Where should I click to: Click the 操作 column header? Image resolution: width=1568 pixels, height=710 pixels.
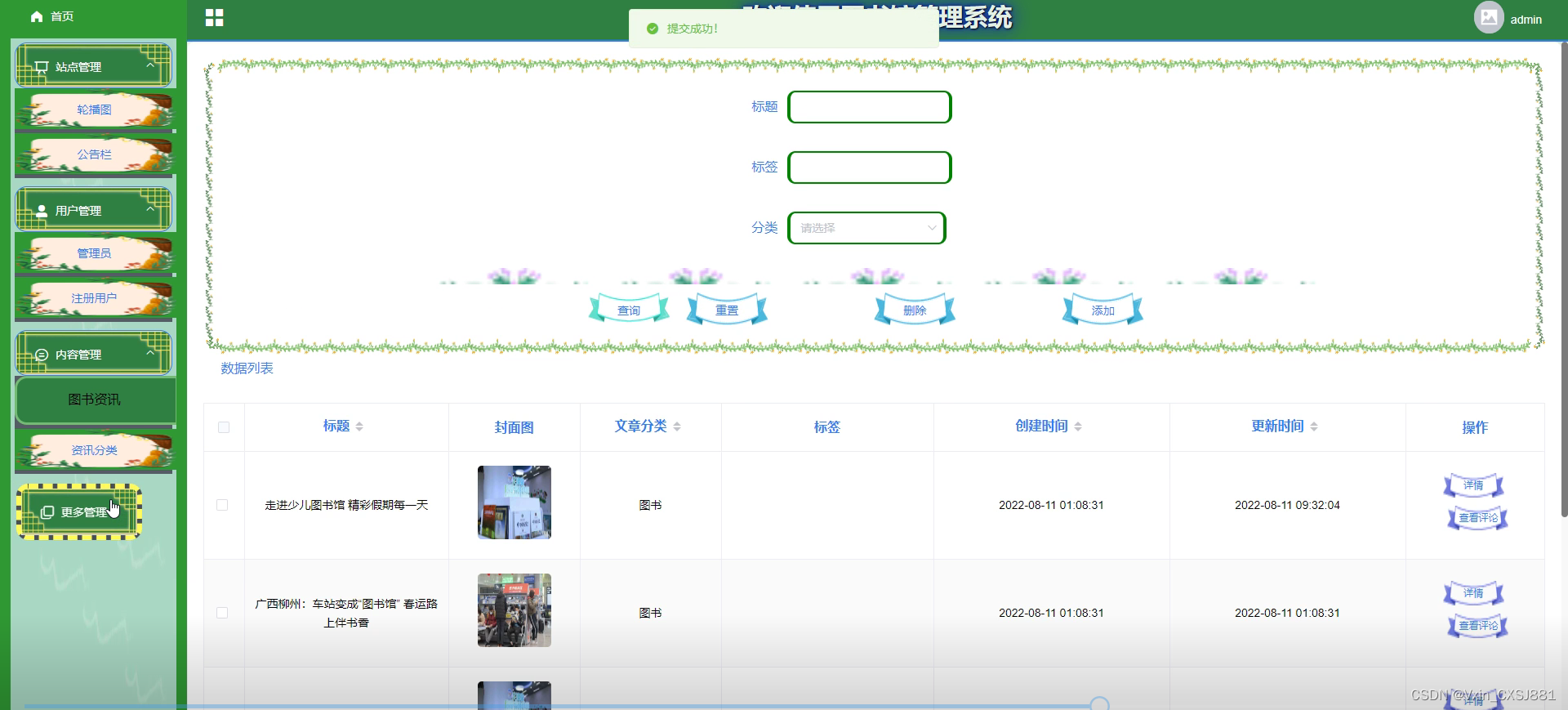point(1475,427)
